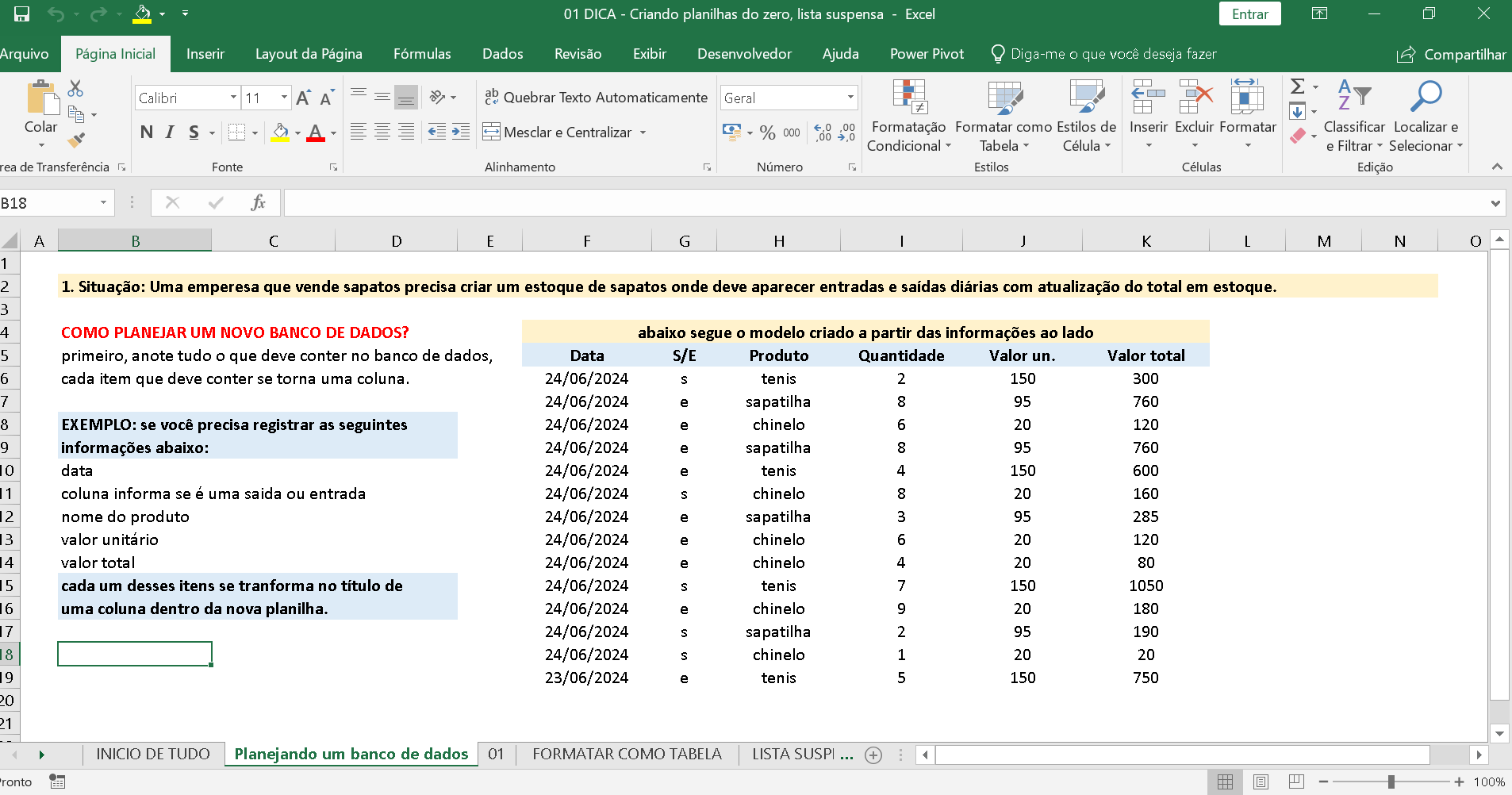Switch to INICIO DE TUDO sheet
This screenshot has width=1512, height=795.
coord(153,754)
